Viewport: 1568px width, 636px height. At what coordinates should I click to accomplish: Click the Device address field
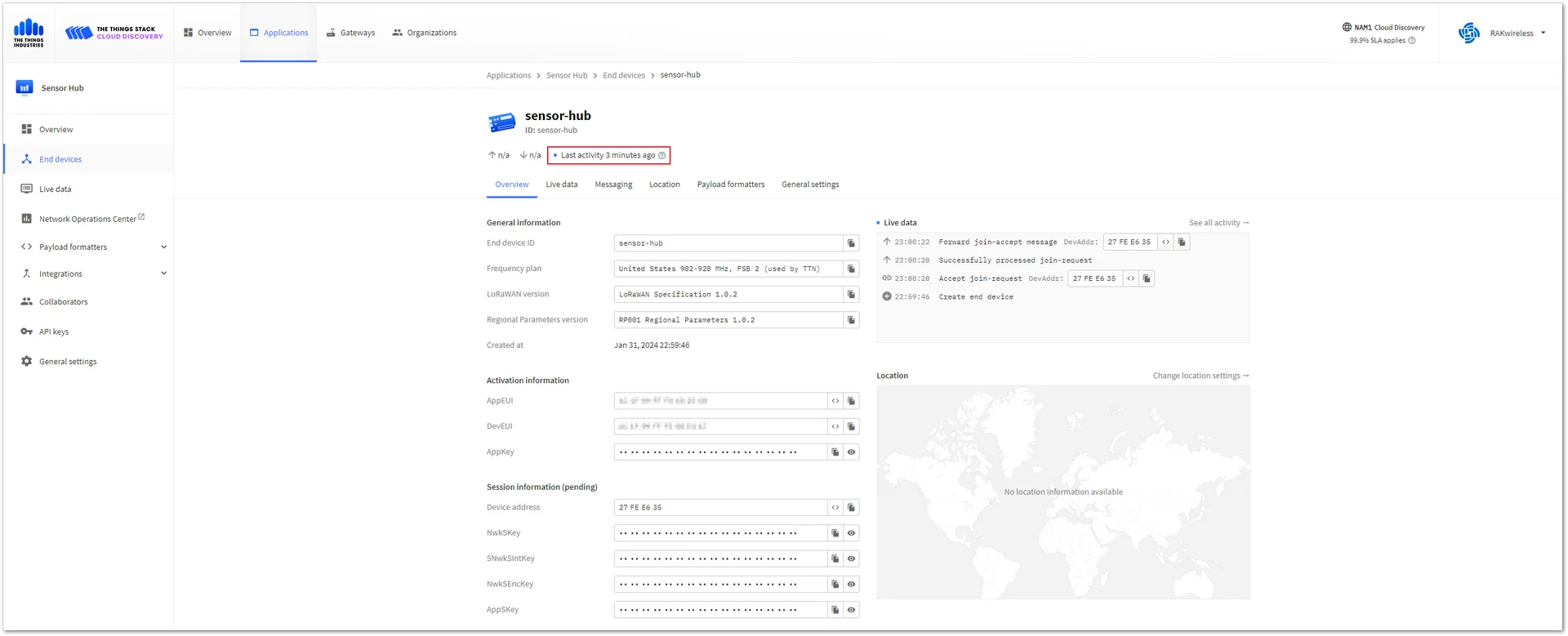pos(720,508)
